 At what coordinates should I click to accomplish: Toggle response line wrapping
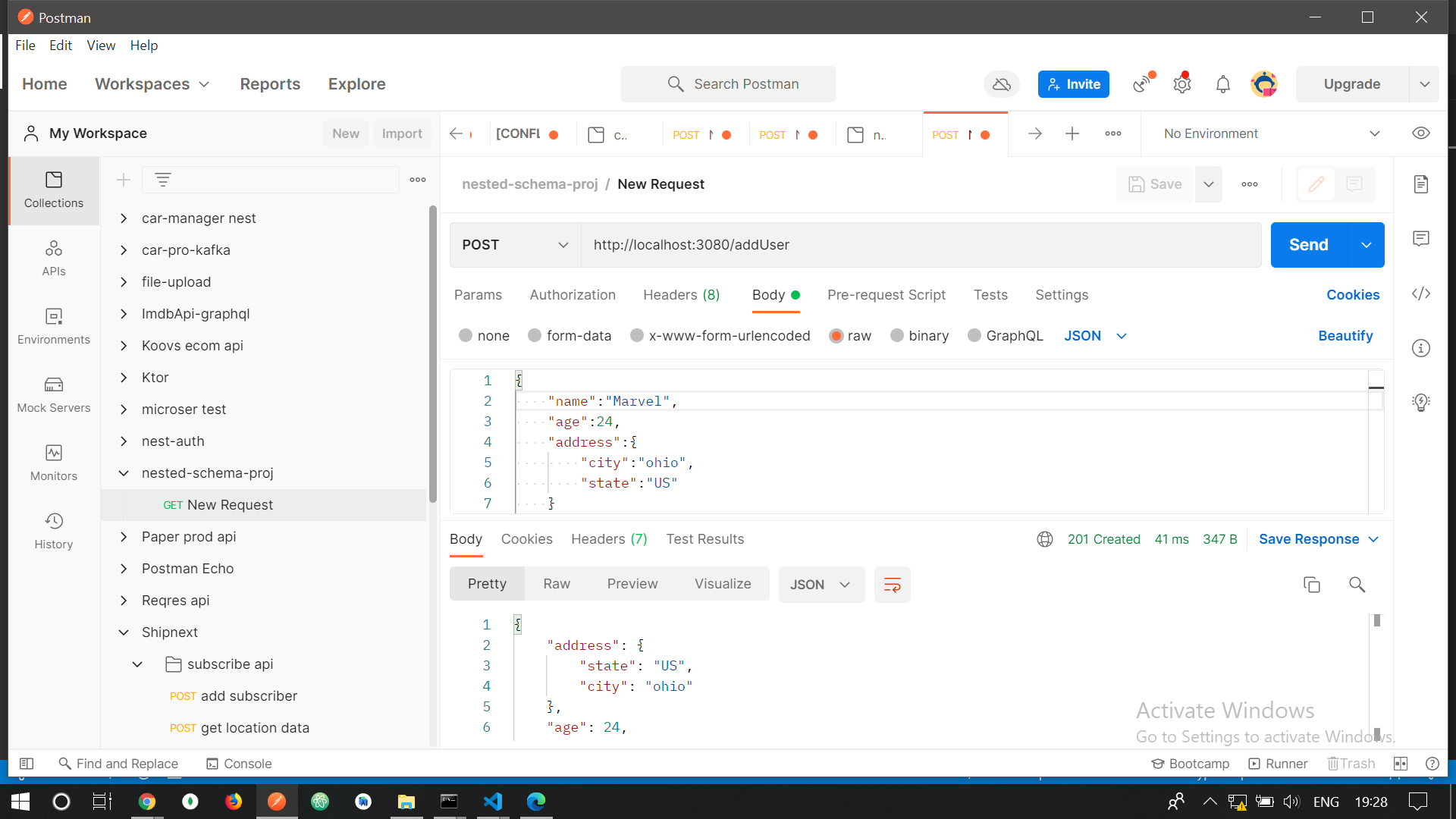point(893,585)
